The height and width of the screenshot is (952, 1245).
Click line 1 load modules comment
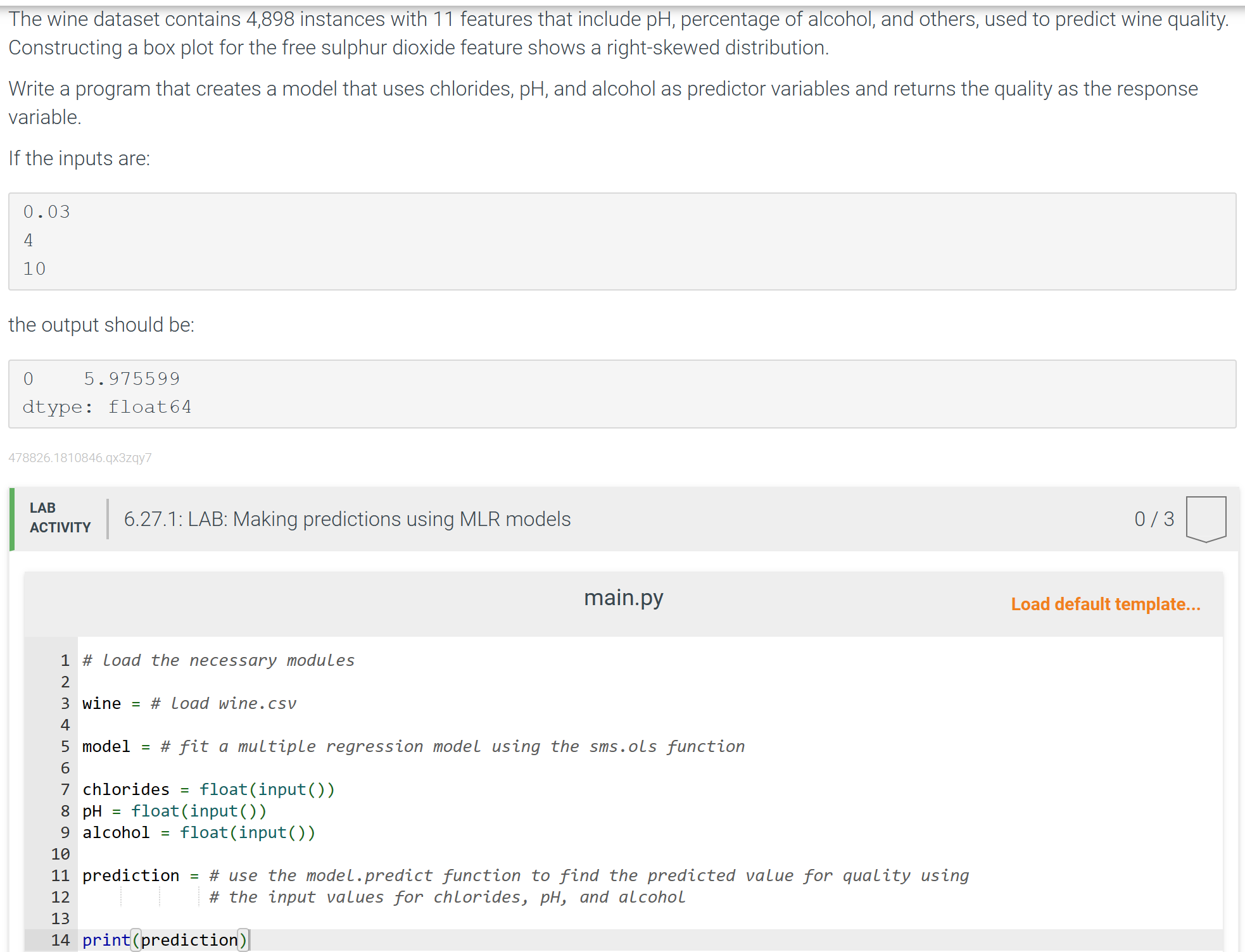click(x=218, y=660)
